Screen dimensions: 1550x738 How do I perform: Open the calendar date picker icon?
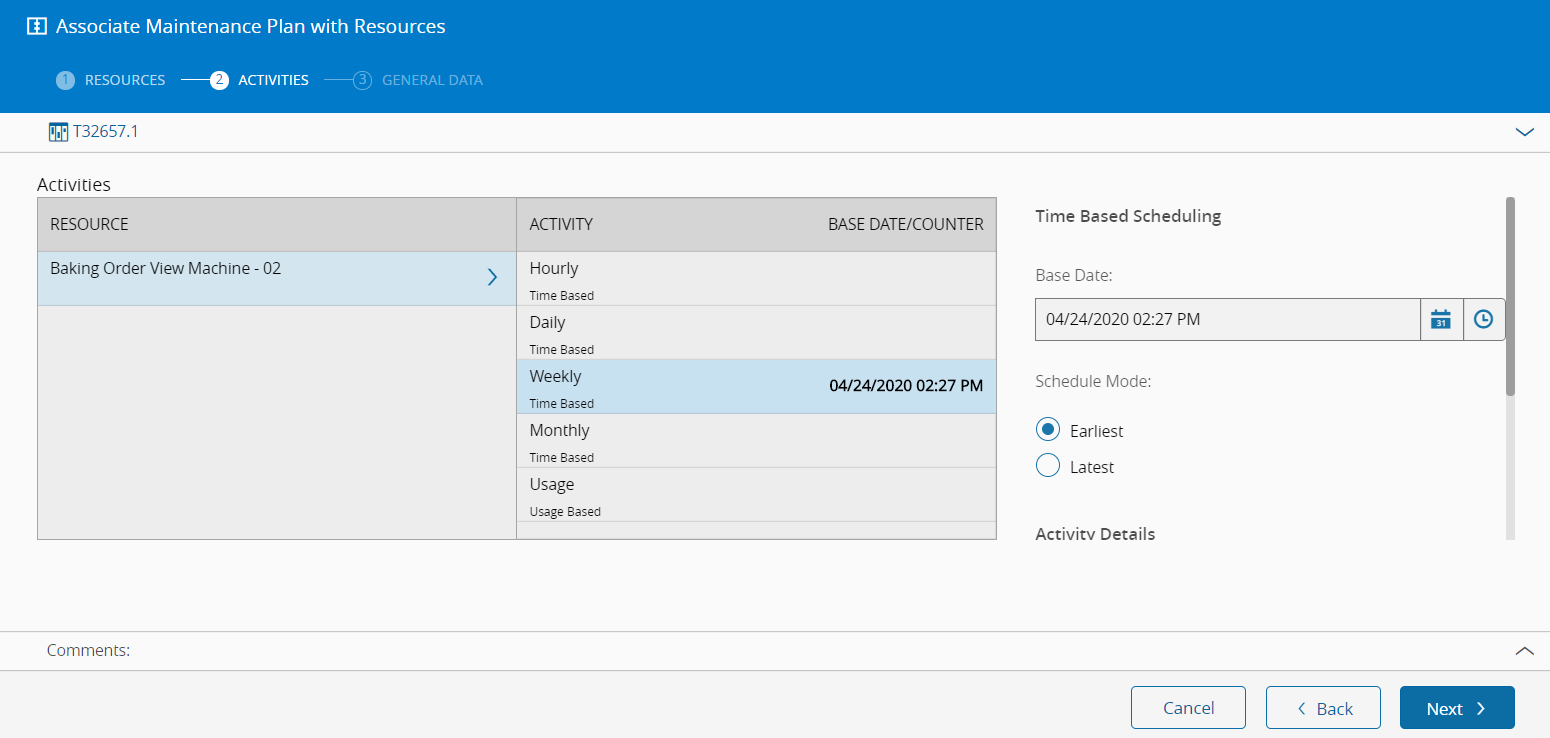1441,319
